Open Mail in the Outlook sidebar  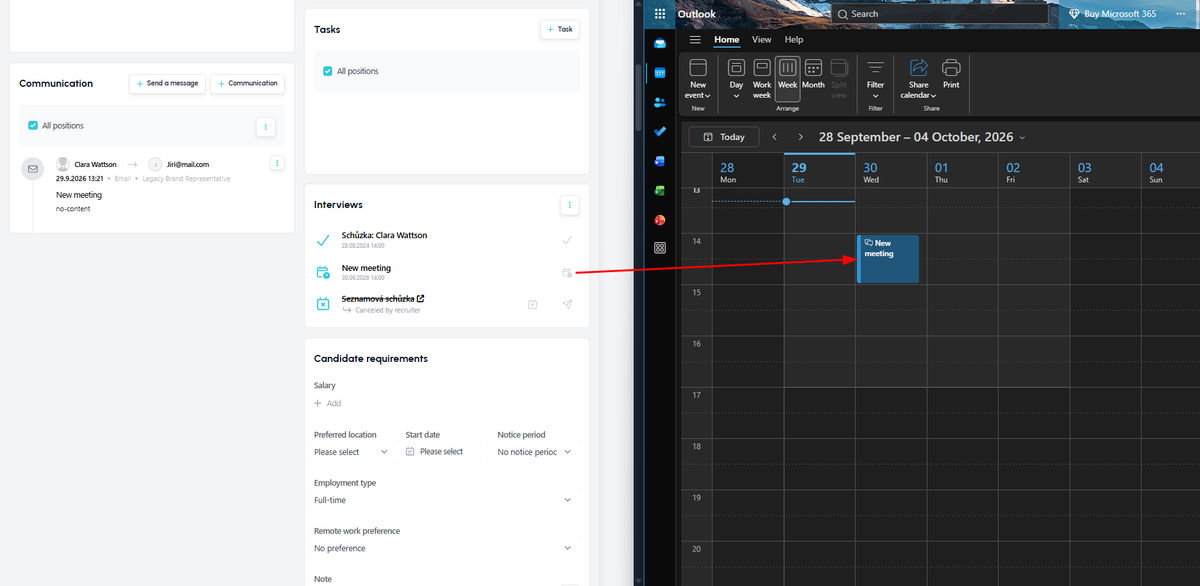tap(660, 43)
